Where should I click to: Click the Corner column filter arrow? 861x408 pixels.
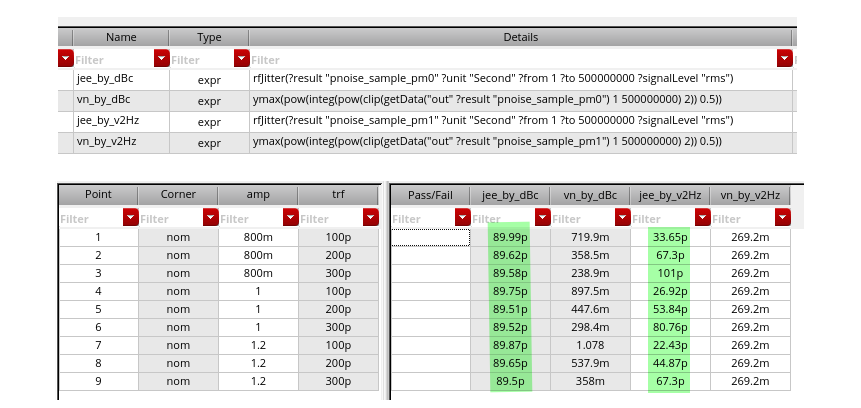[x=210, y=217]
